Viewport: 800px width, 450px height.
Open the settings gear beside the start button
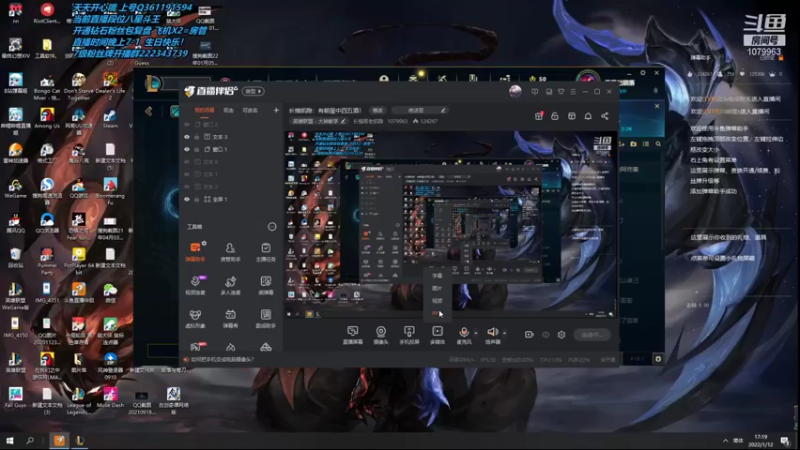pos(561,335)
